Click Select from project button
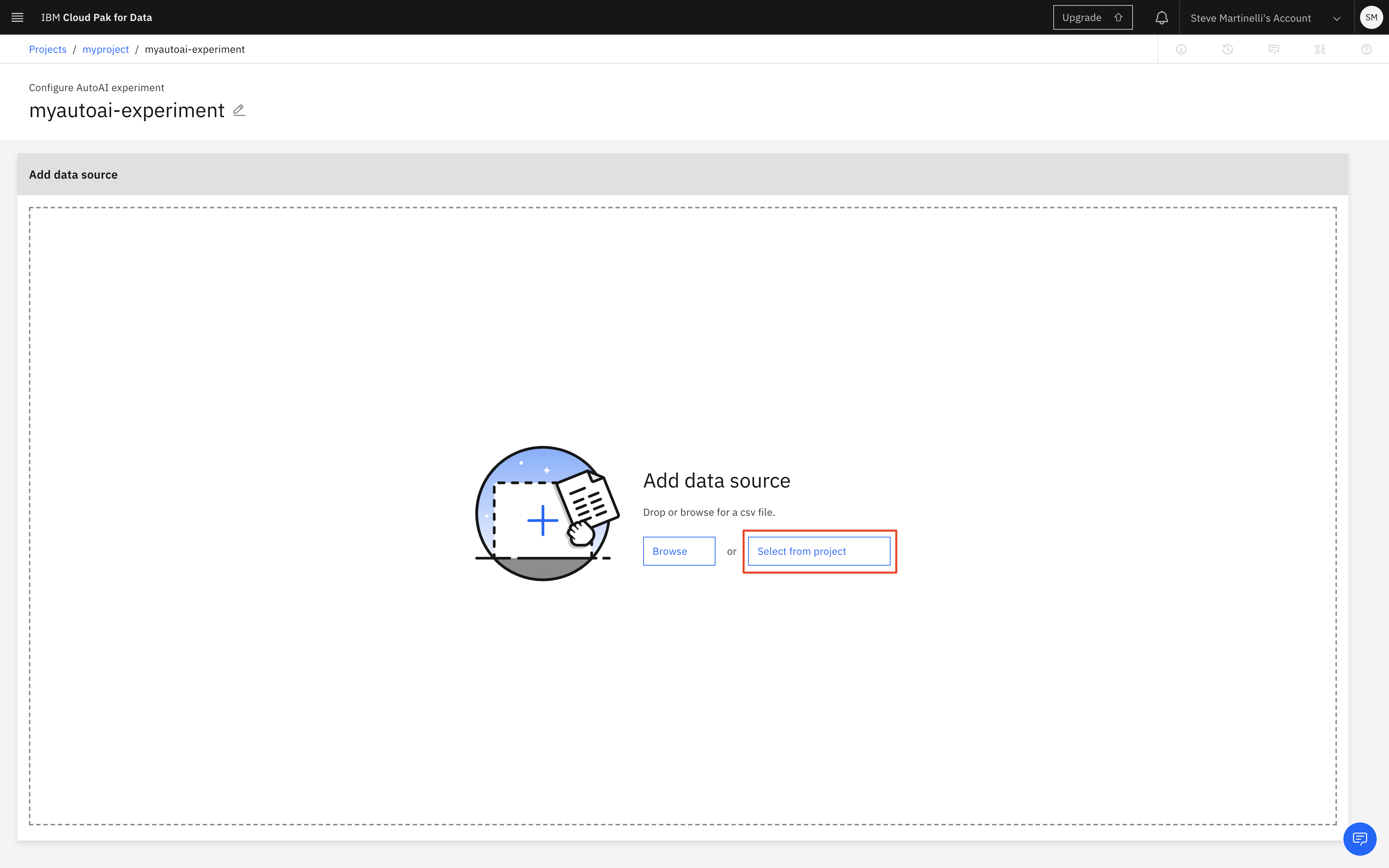Image resolution: width=1389 pixels, height=868 pixels. (x=819, y=551)
